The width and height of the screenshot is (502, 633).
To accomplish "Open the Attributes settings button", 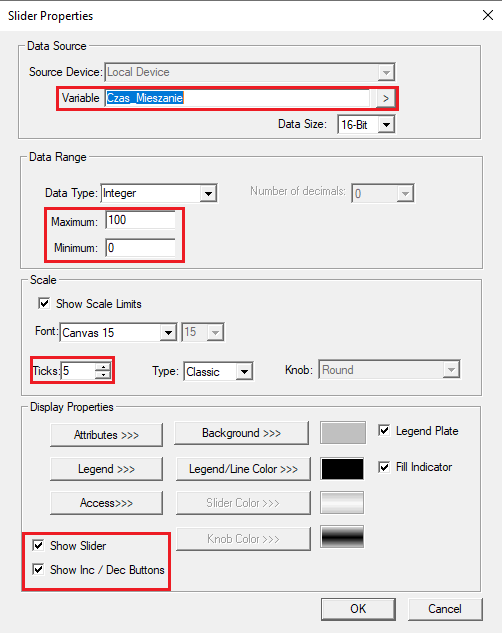I will coord(107,435).
